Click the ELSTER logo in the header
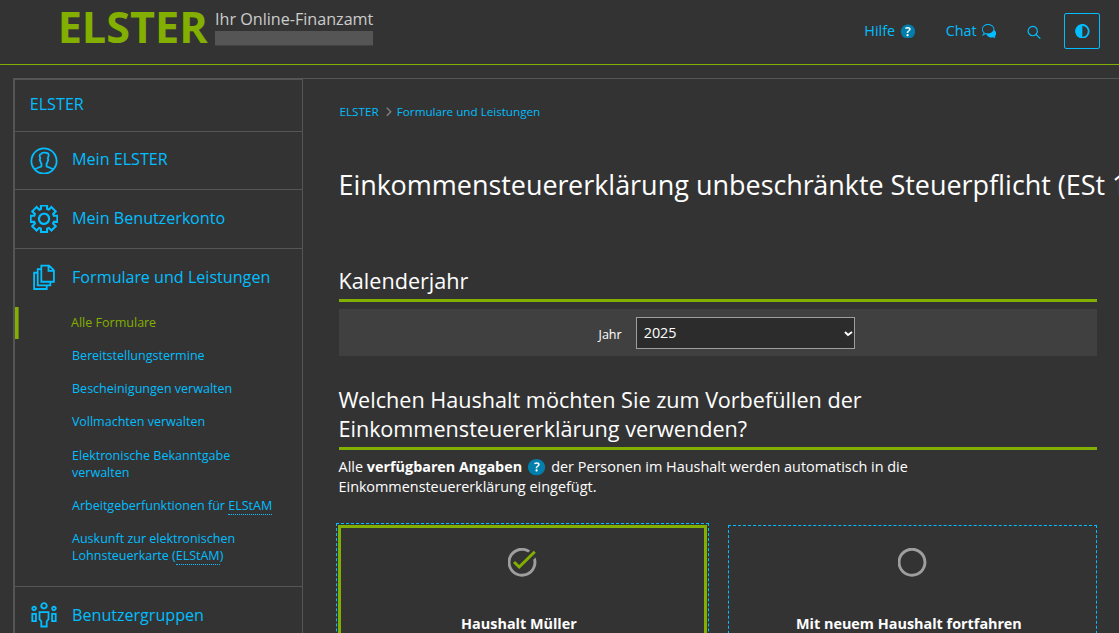1119x633 pixels. pos(133,29)
